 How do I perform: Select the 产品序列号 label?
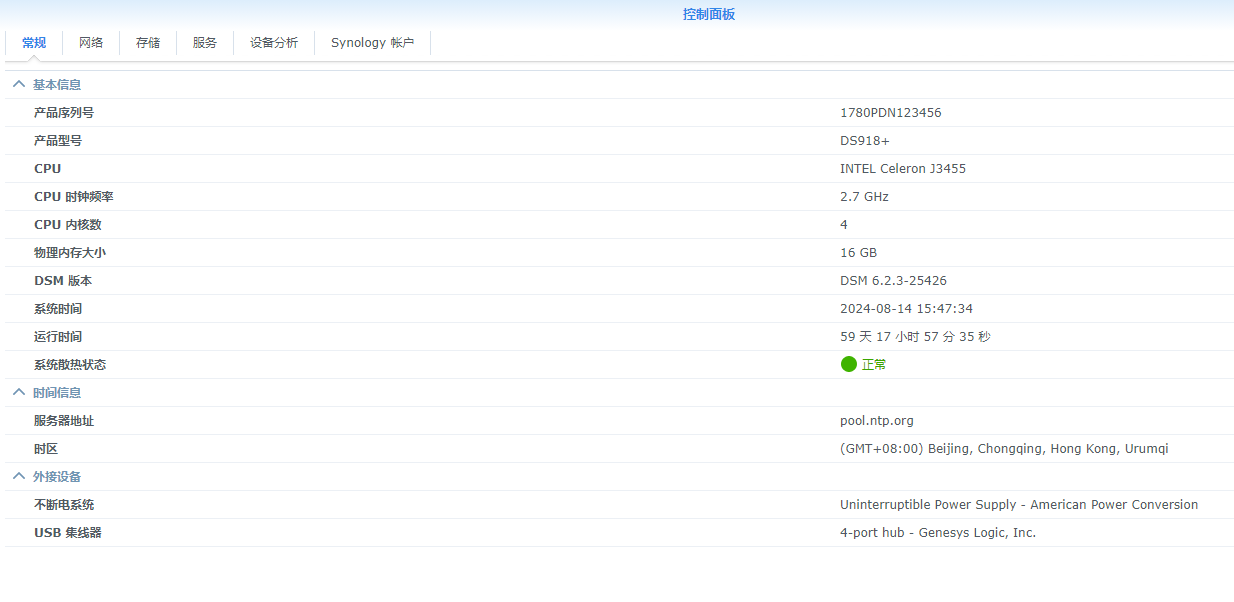[64, 113]
